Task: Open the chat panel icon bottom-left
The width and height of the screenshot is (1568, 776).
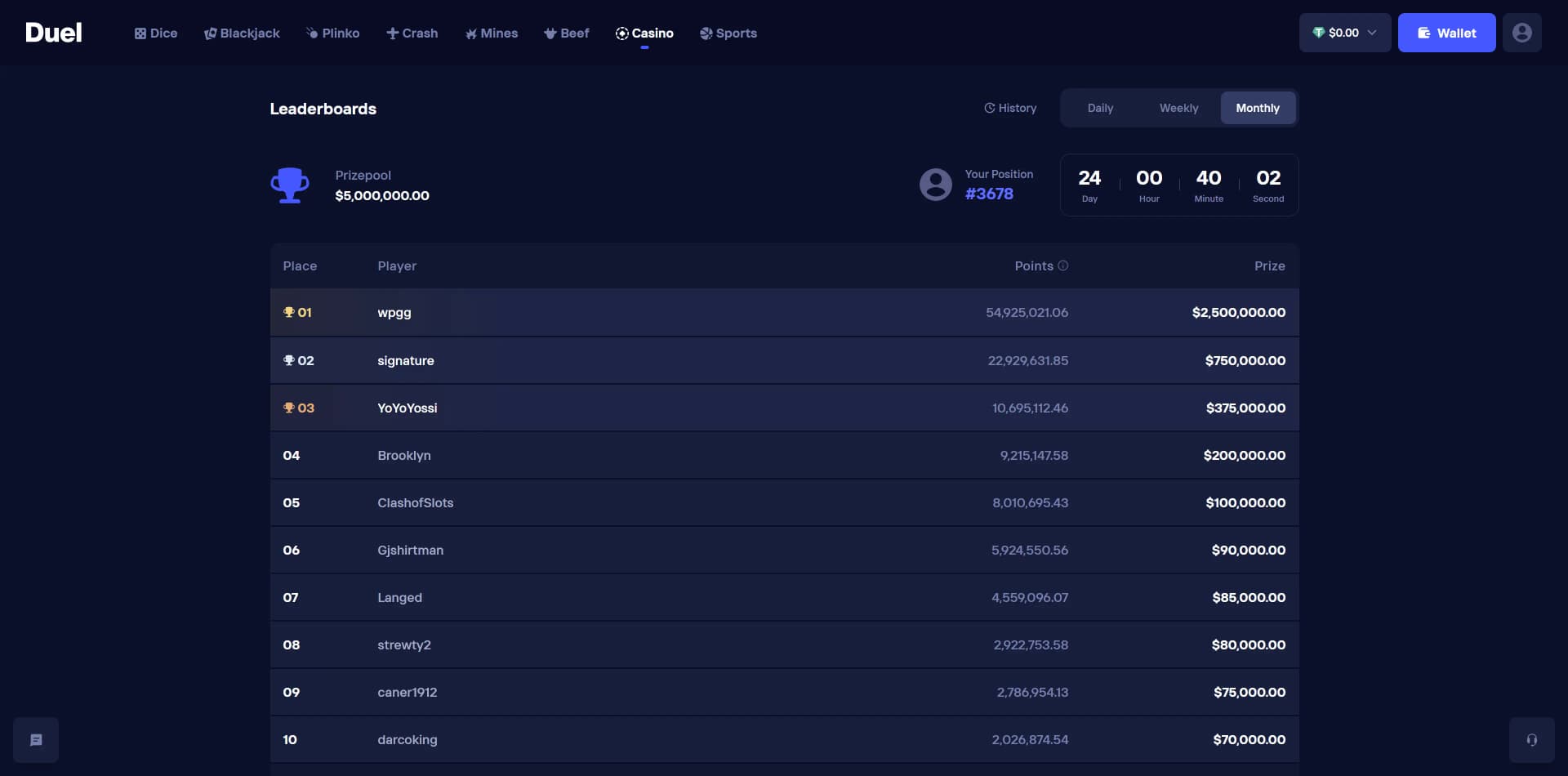Action: (x=36, y=739)
